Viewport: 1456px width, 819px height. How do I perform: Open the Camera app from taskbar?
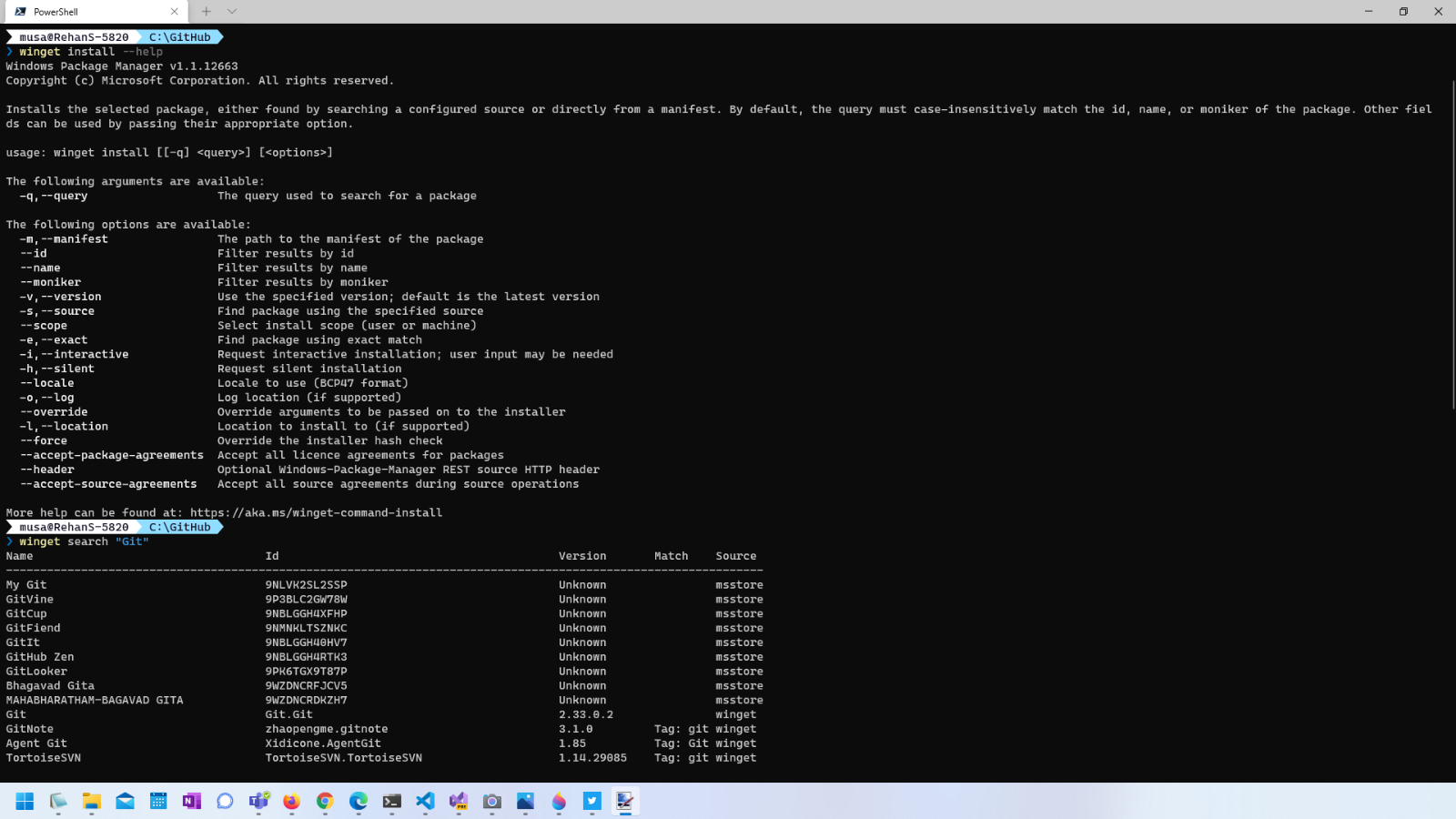[x=492, y=801]
